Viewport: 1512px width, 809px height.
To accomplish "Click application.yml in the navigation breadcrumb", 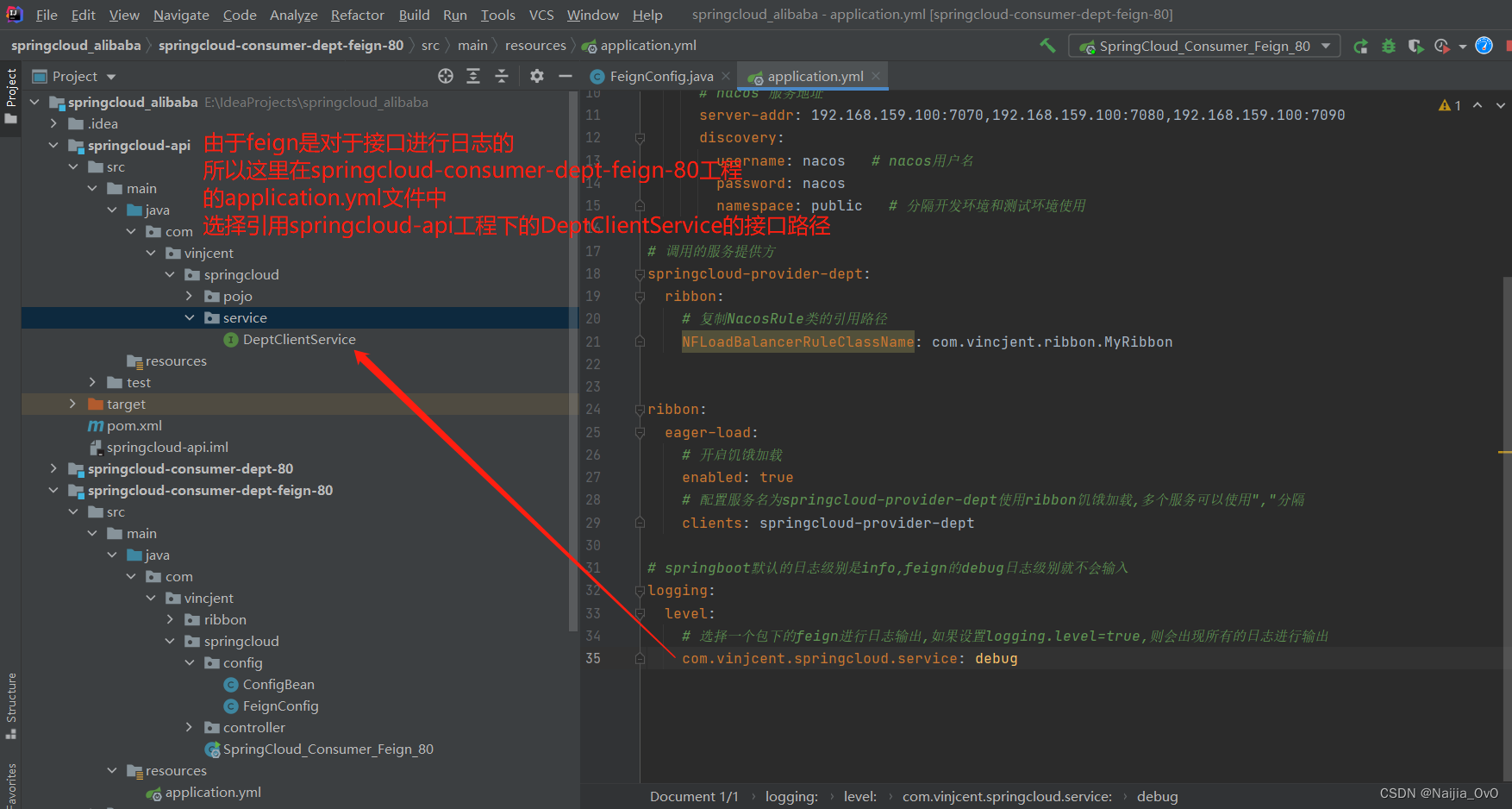I will click(648, 46).
